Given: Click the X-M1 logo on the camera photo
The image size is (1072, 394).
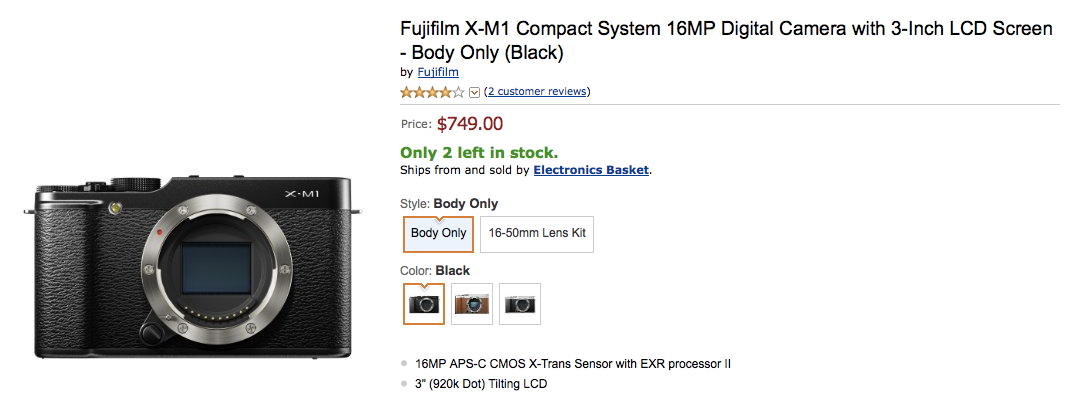Looking at the screenshot, I should tap(302, 194).
